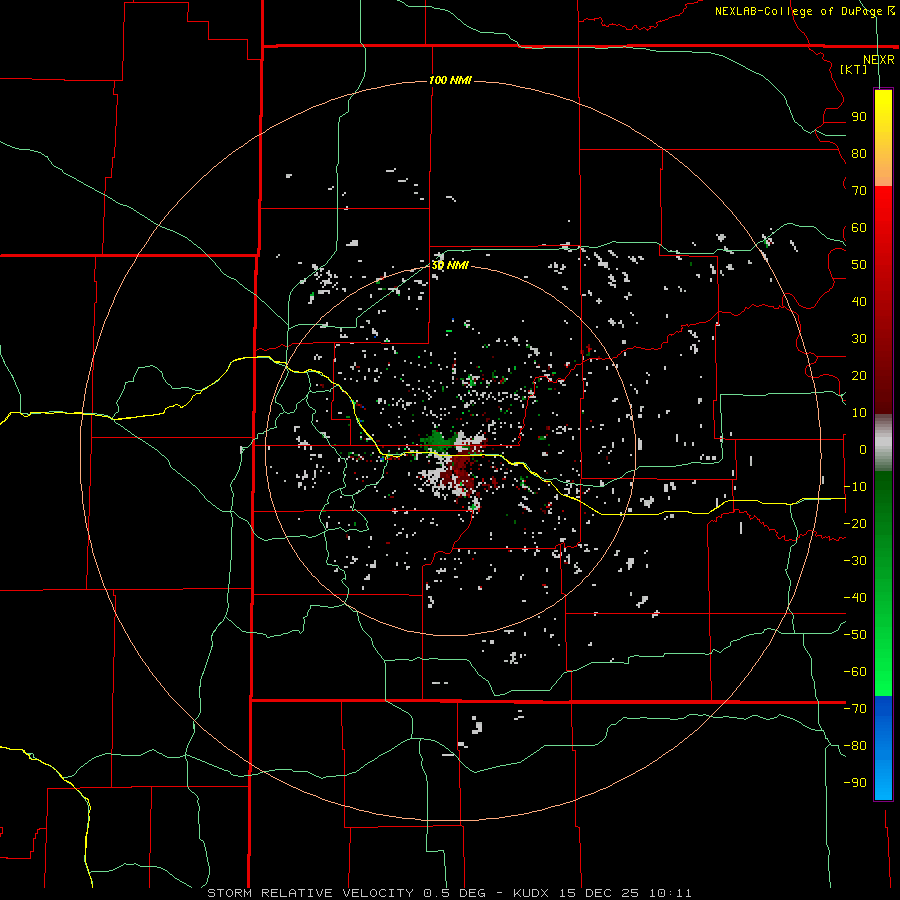Click the -20 label on the velocity scale
Screen dimensions: 900x900
[855, 523]
